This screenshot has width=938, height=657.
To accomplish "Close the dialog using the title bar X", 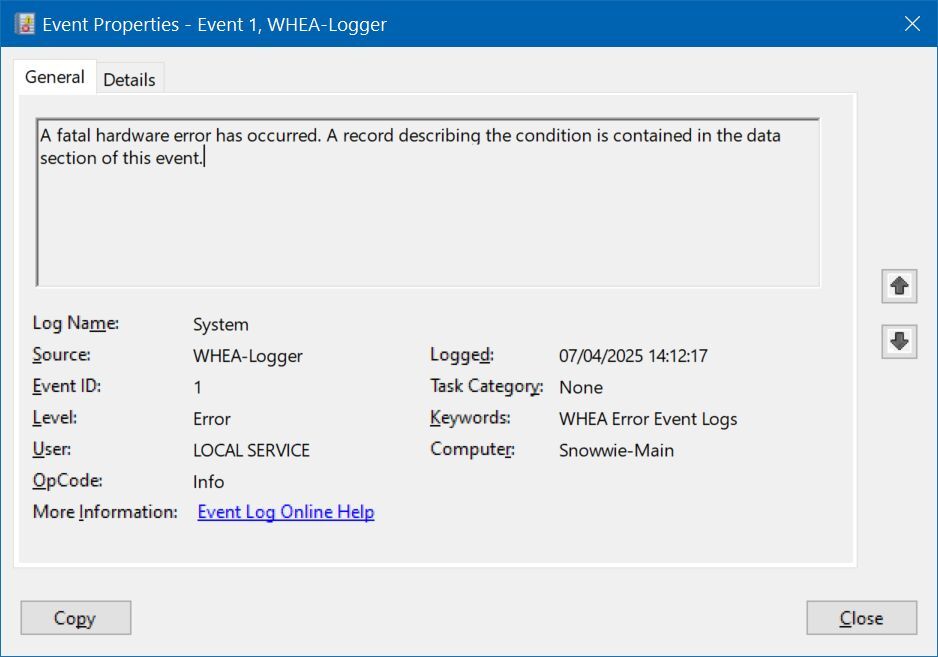I will [912, 24].
